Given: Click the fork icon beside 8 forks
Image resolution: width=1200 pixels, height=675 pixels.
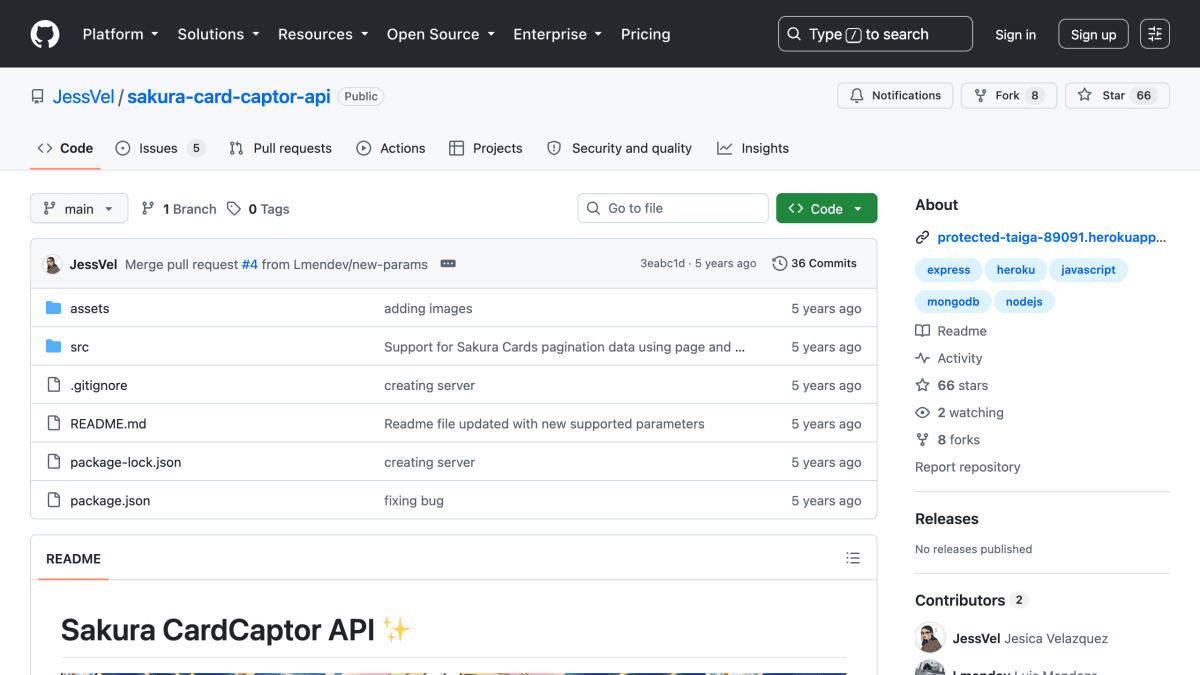Looking at the screenshot, I should pyautogui.click(x=922, y=440).
